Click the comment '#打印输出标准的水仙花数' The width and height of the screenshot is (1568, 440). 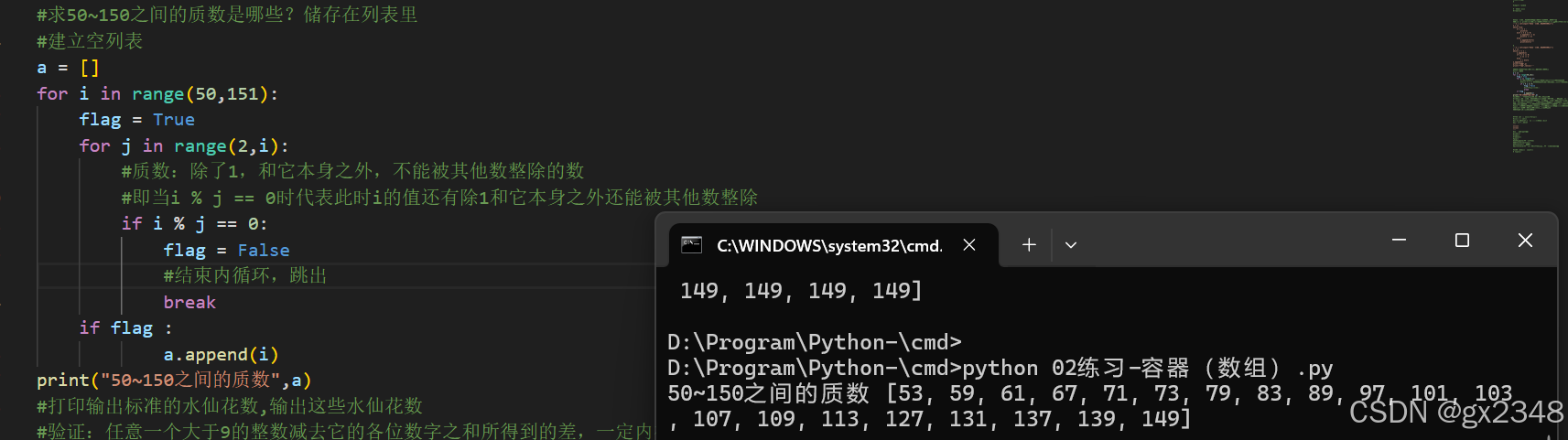[230, 405]
